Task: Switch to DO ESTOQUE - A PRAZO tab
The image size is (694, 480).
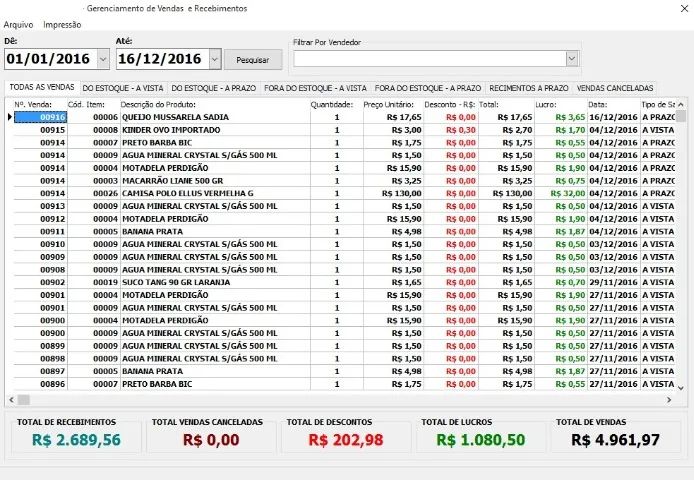Action: coord(214,88)
